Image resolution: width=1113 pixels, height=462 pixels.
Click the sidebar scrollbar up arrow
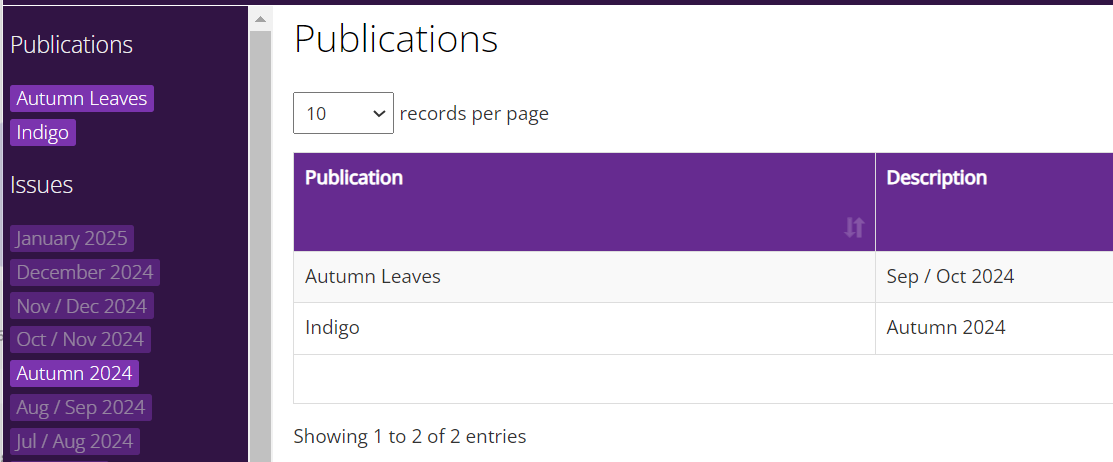click(x=260, y=19)
